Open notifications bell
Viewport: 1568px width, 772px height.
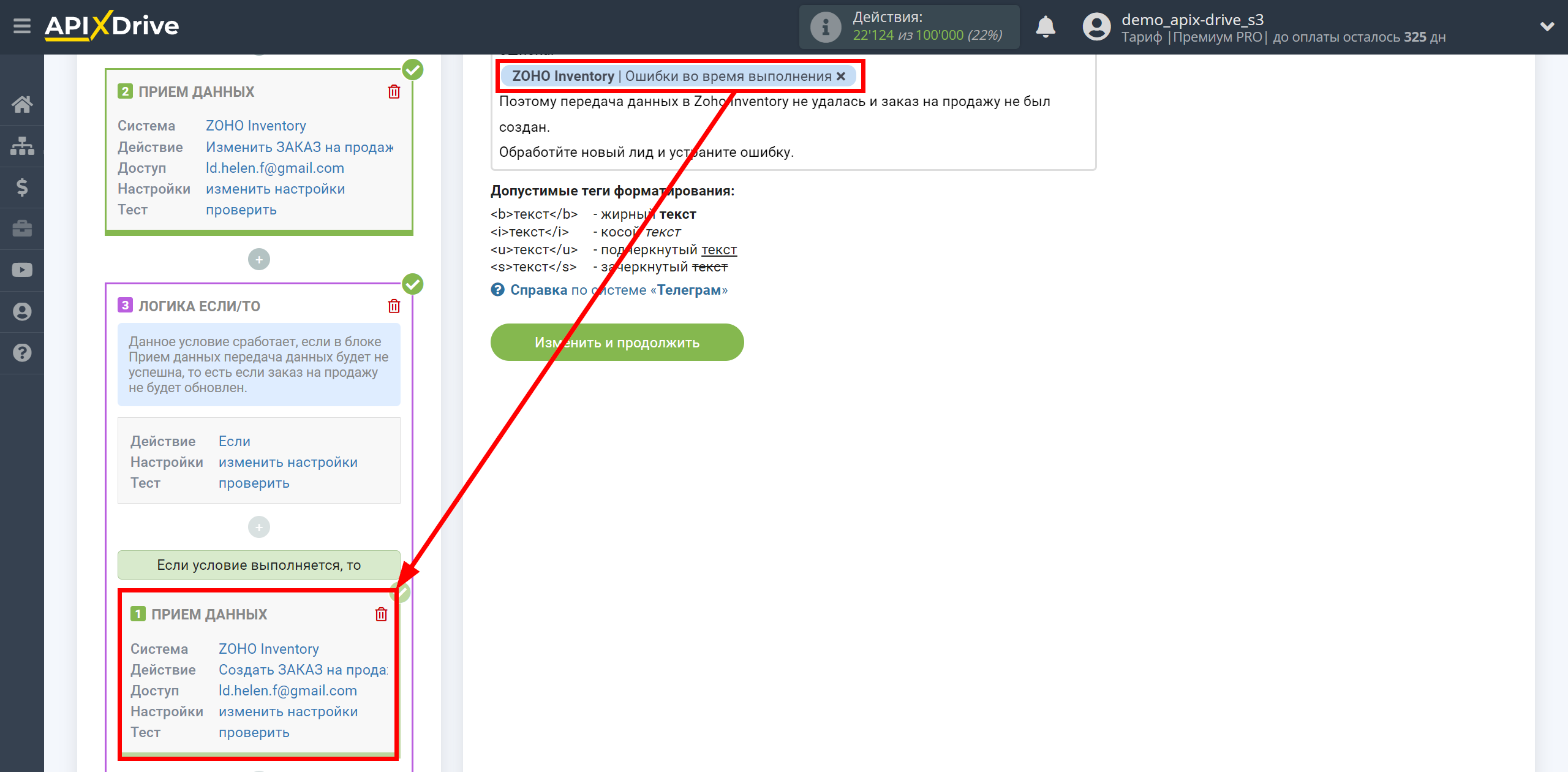pos(1046,27)
